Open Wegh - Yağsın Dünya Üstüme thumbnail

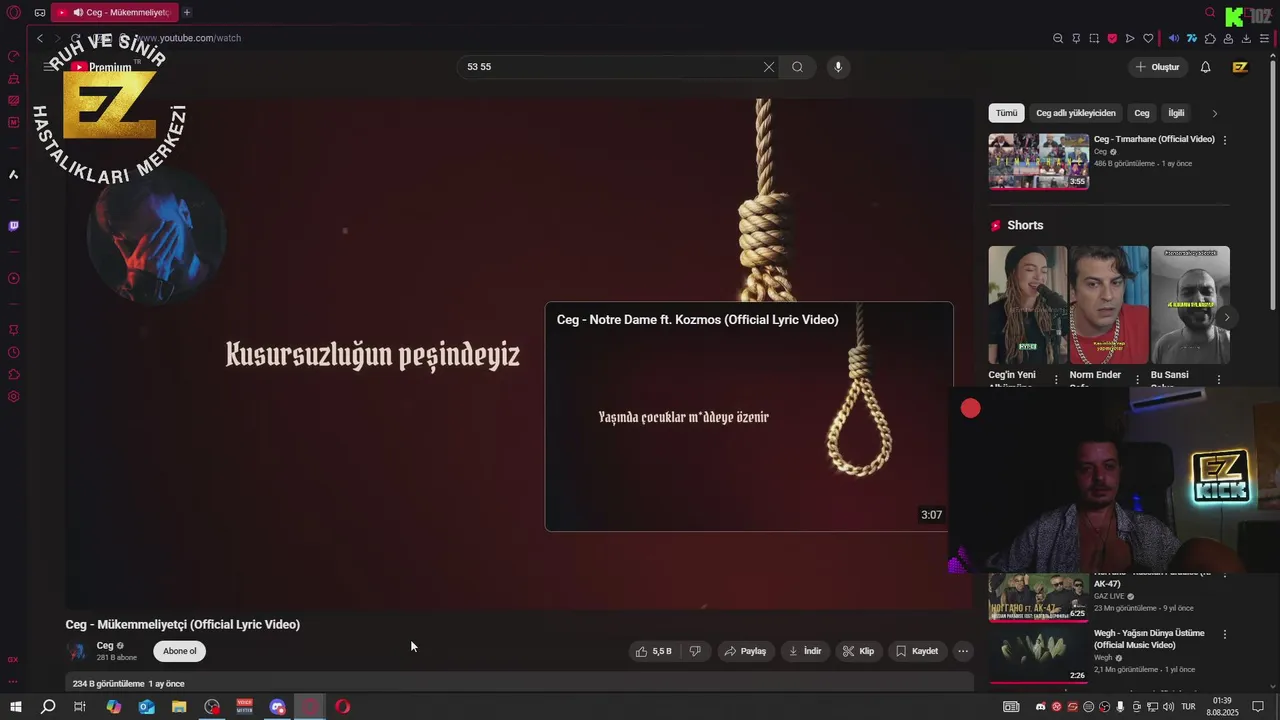coord(1039,655)
